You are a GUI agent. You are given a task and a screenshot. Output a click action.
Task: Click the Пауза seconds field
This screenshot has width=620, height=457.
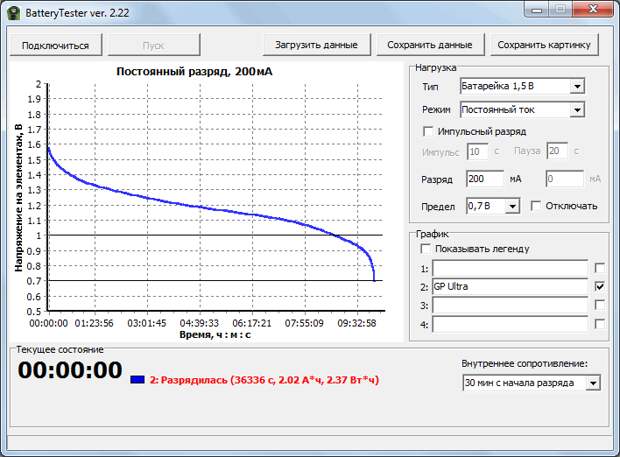point(558,151)
